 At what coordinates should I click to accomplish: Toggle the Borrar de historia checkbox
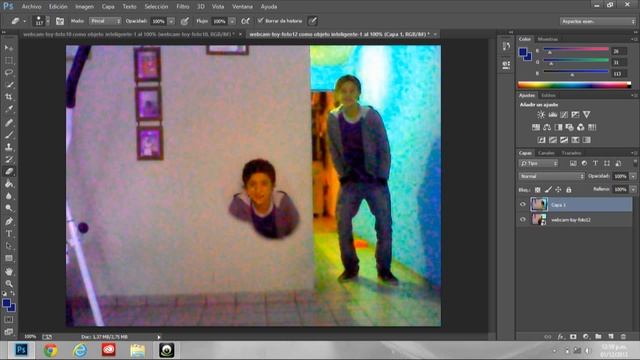point(260,20)
